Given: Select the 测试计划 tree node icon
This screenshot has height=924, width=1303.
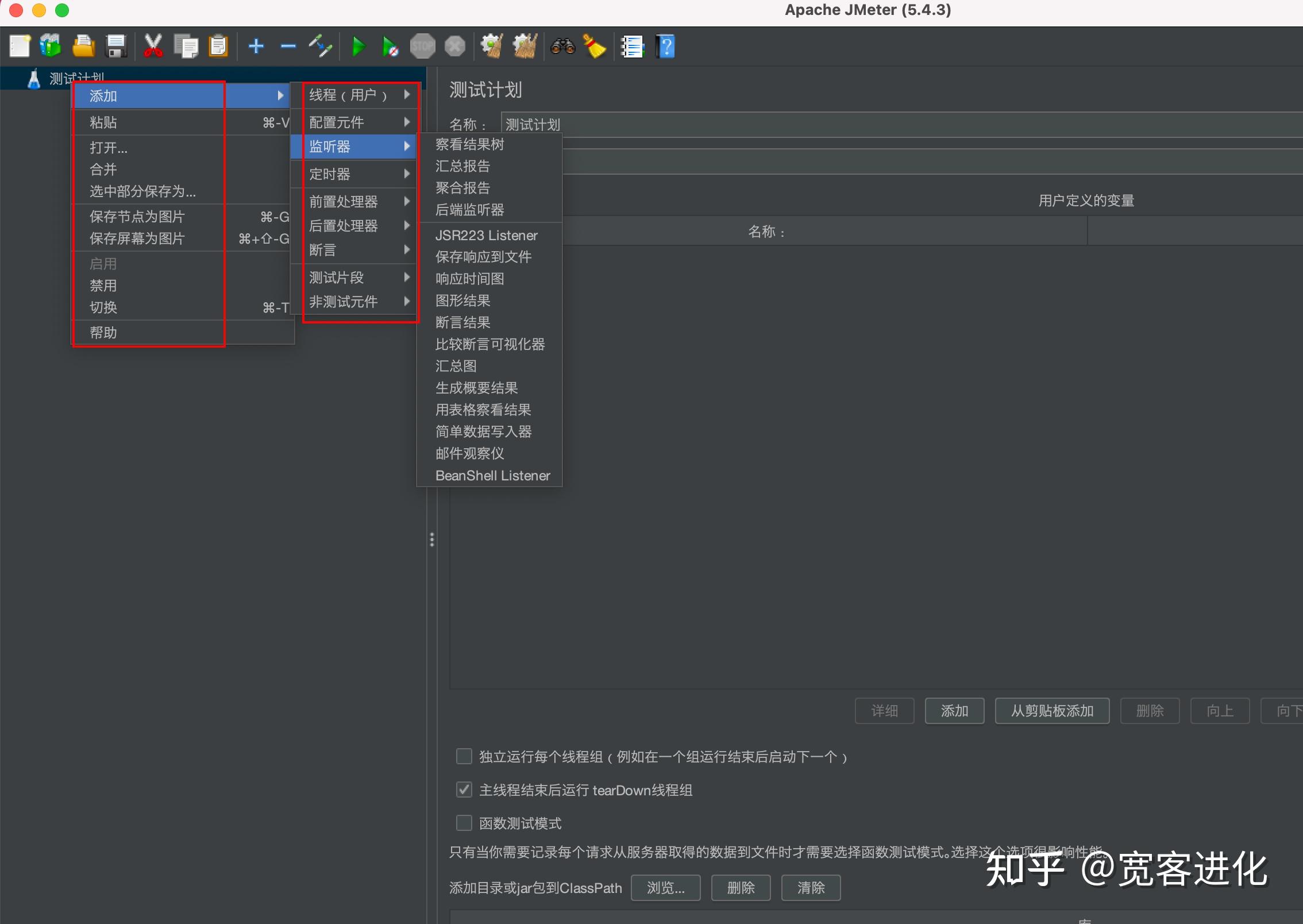Looking at the screenshot, I should pos(34,79).
